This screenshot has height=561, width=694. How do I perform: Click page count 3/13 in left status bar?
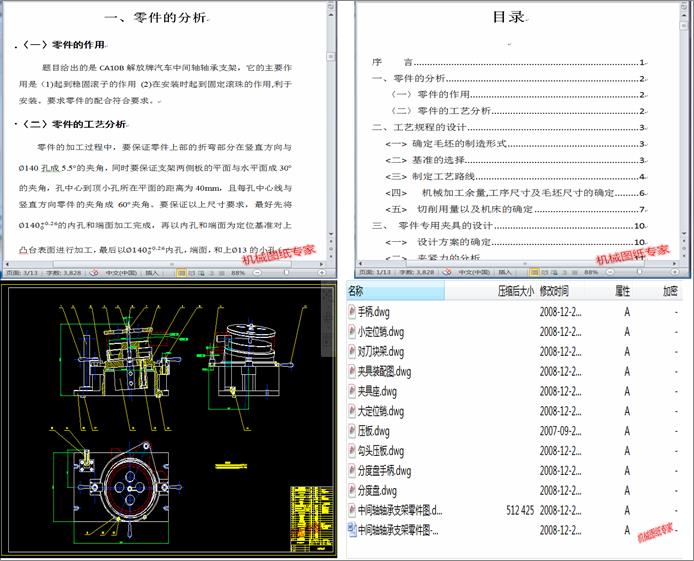tap(21, 272)
